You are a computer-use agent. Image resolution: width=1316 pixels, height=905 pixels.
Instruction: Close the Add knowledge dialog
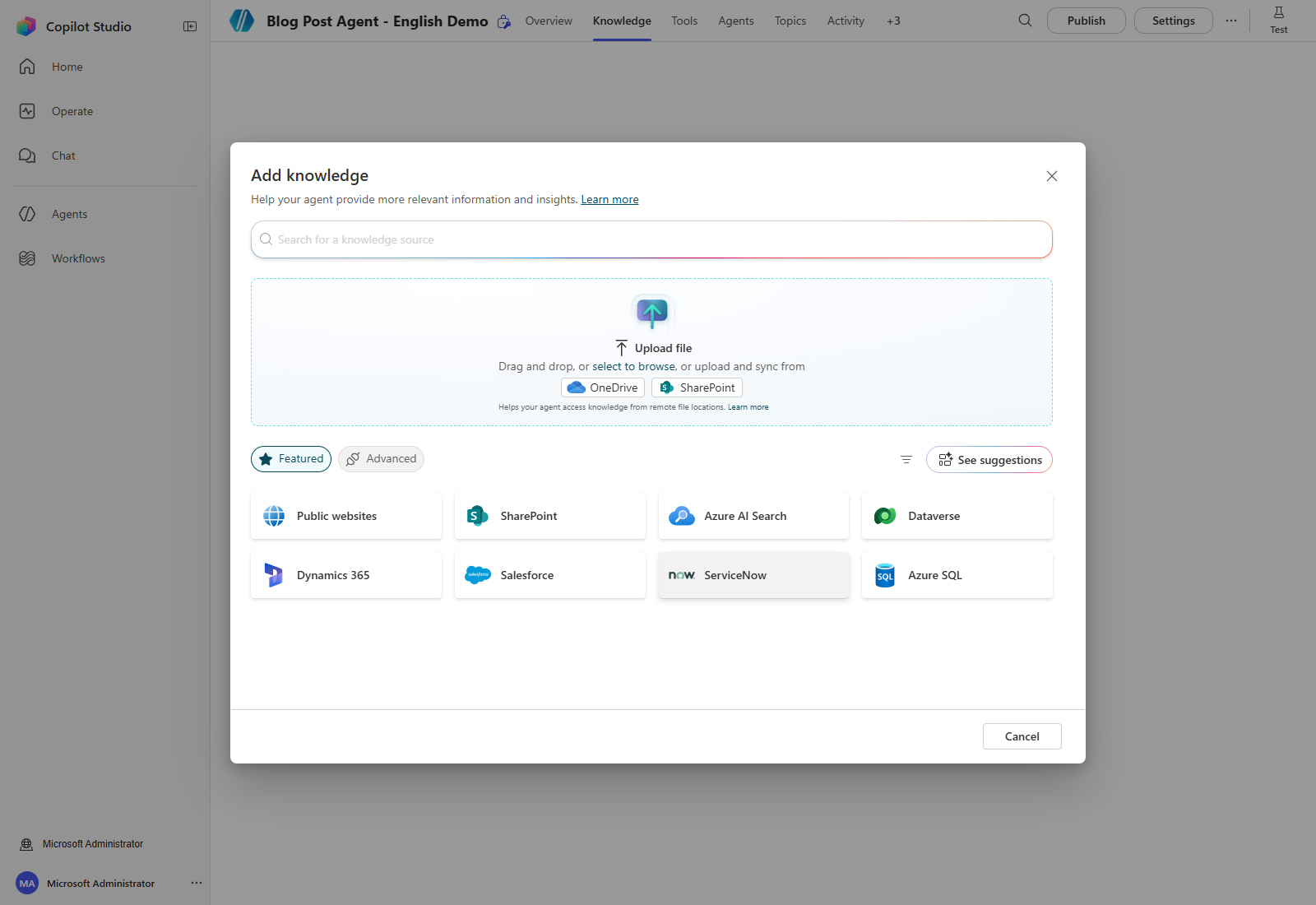pyautogui.click(x=1052, y=176)
